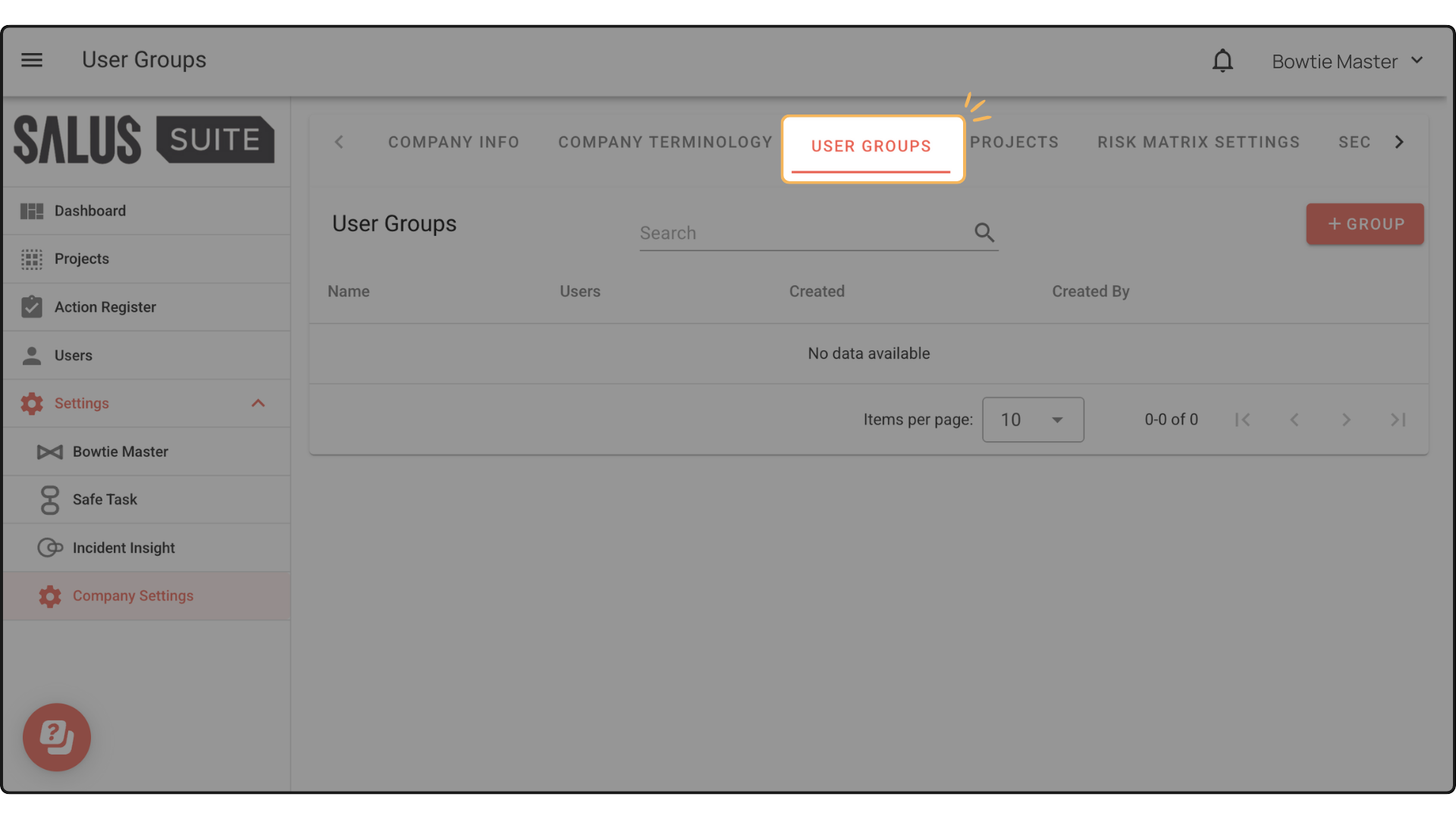Open the help chat bubble

click(x=57, y=736)
